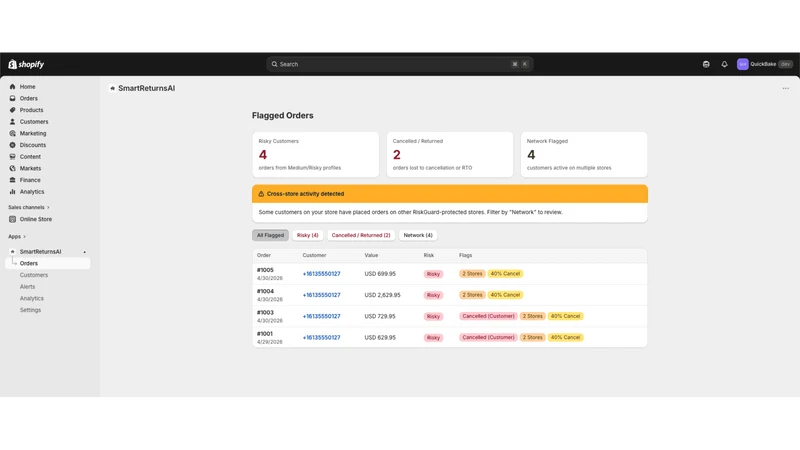Screen dimensions: 800x450
Task: Click the store front icon in top bar
Action: 706,64
